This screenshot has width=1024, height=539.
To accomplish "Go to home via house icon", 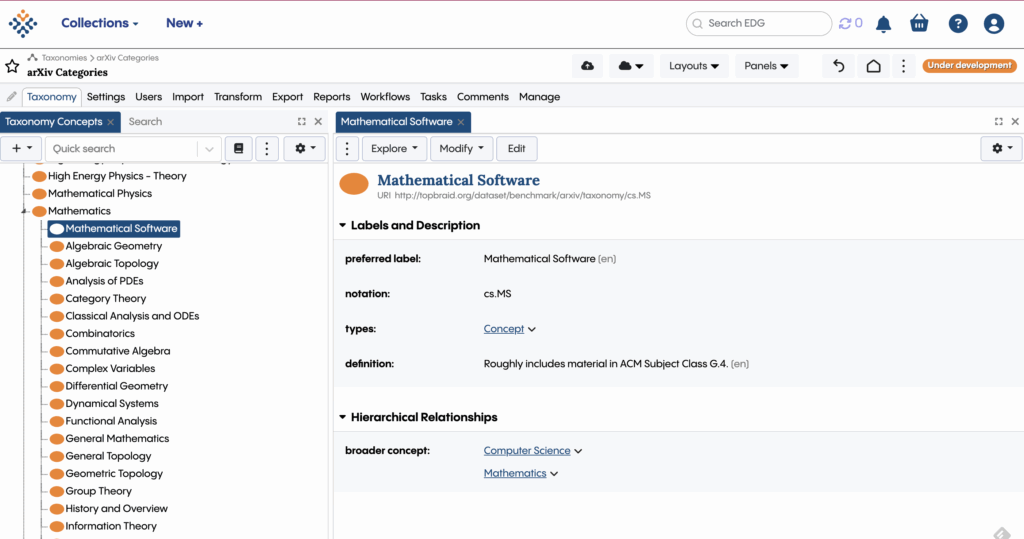I will (873, 66).
